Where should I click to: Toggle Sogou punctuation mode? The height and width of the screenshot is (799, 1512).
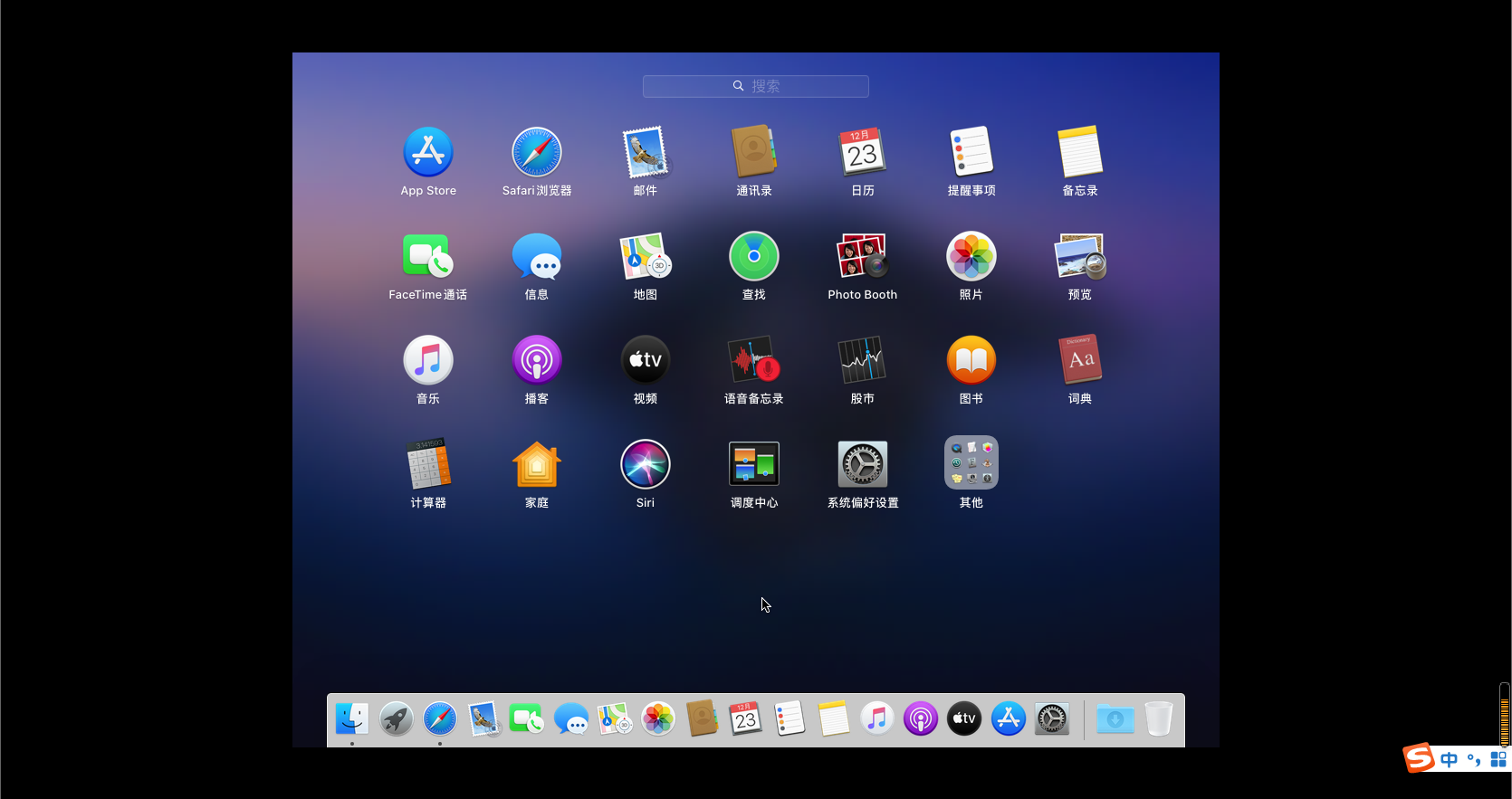click(1474, 760)
